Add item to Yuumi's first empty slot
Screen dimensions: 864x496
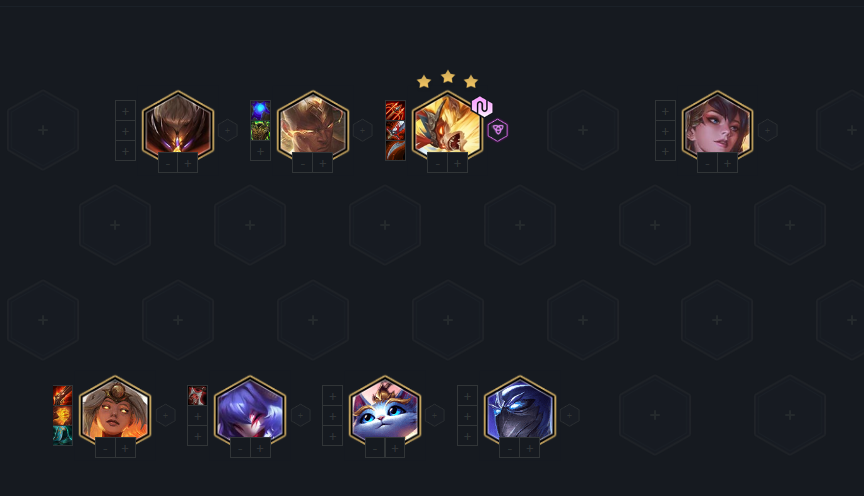[x=332, y=396]
